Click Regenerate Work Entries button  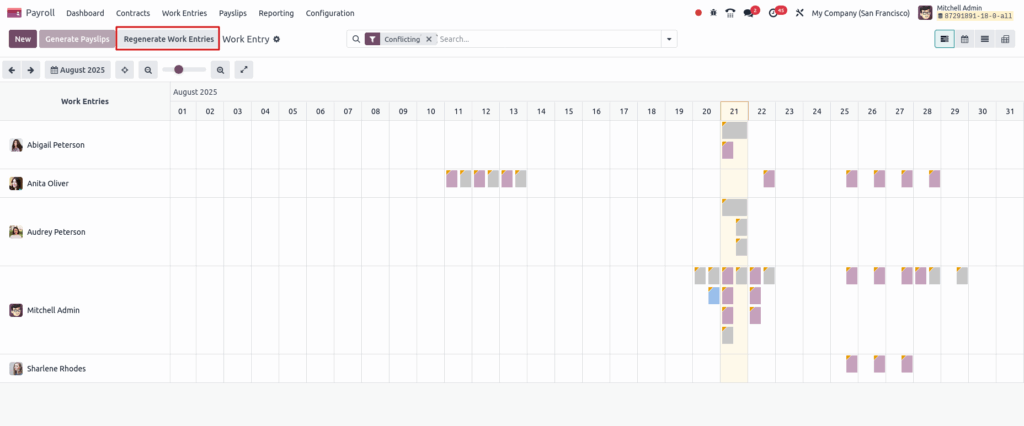click(168, 39)
